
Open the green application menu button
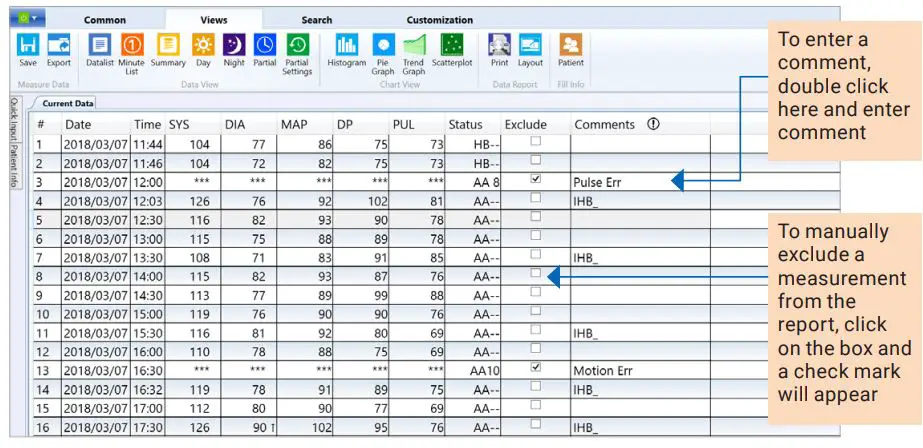coord(26,18)
